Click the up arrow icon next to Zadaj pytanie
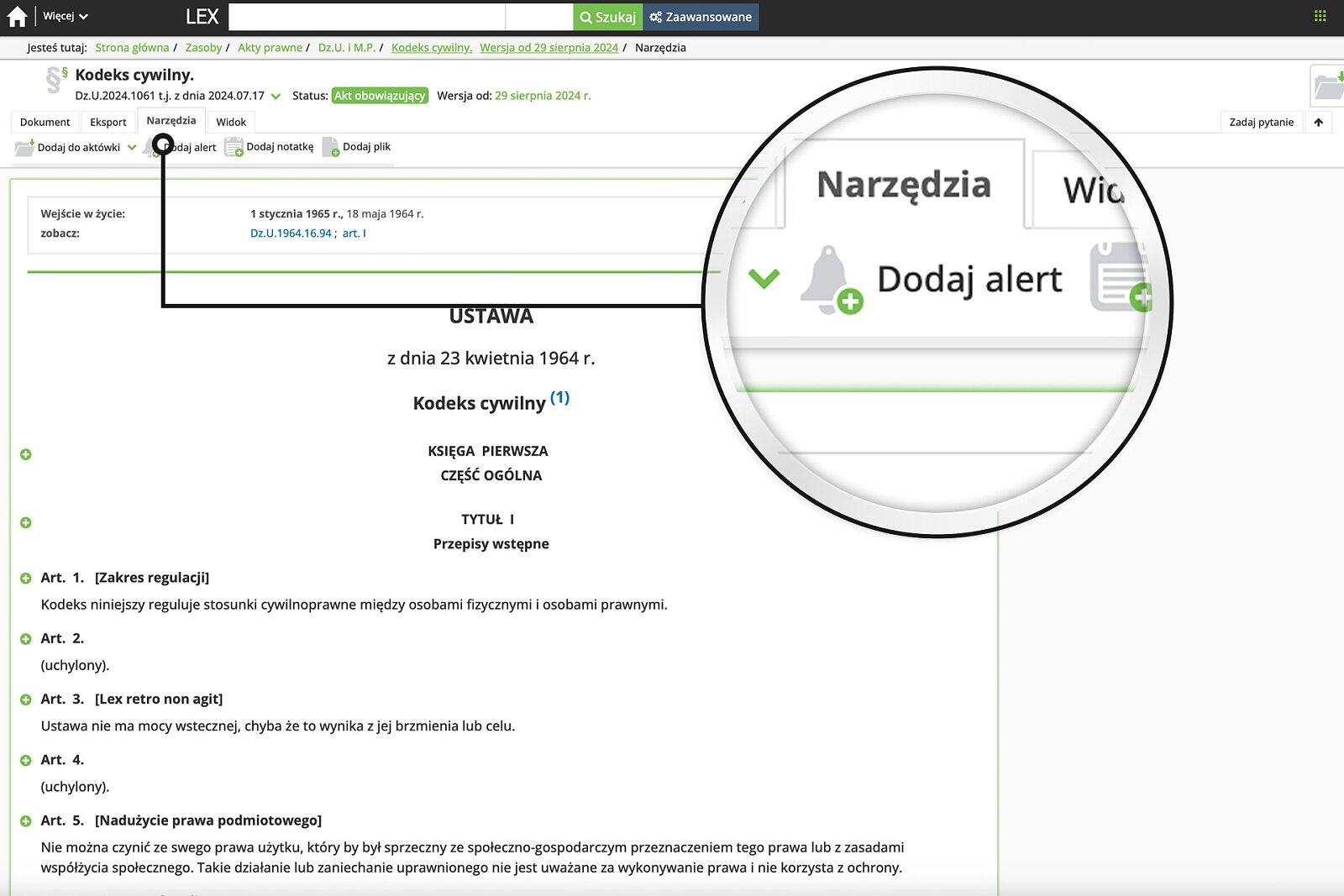 (x=1319, y=121)
